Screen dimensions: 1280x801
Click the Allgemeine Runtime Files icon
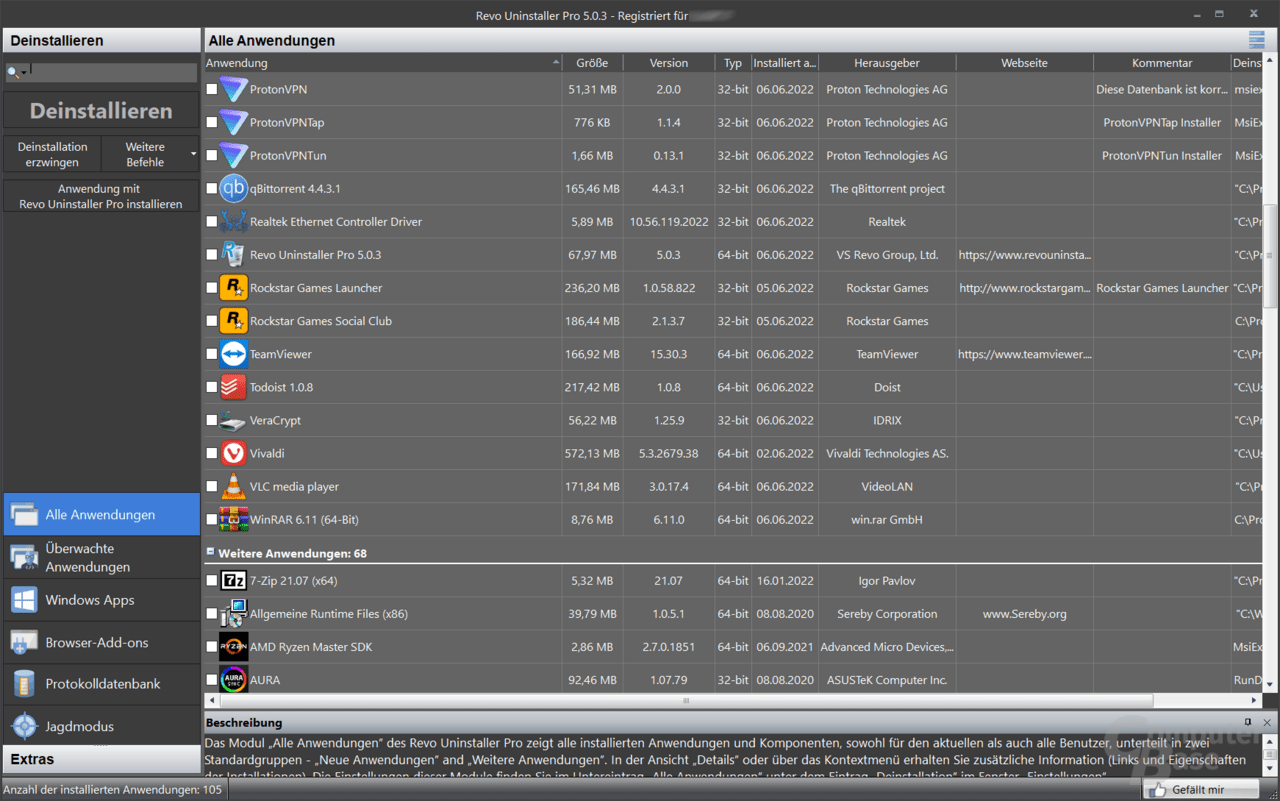(x=233, y=613)
